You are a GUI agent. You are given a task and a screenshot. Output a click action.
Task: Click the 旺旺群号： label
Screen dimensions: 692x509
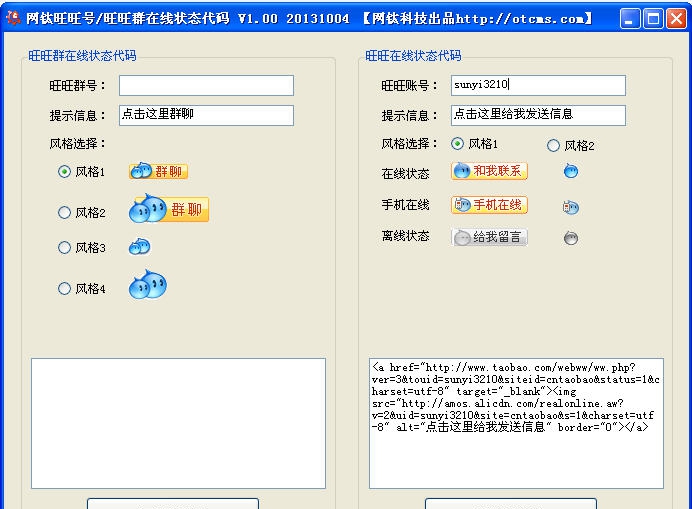78,85
